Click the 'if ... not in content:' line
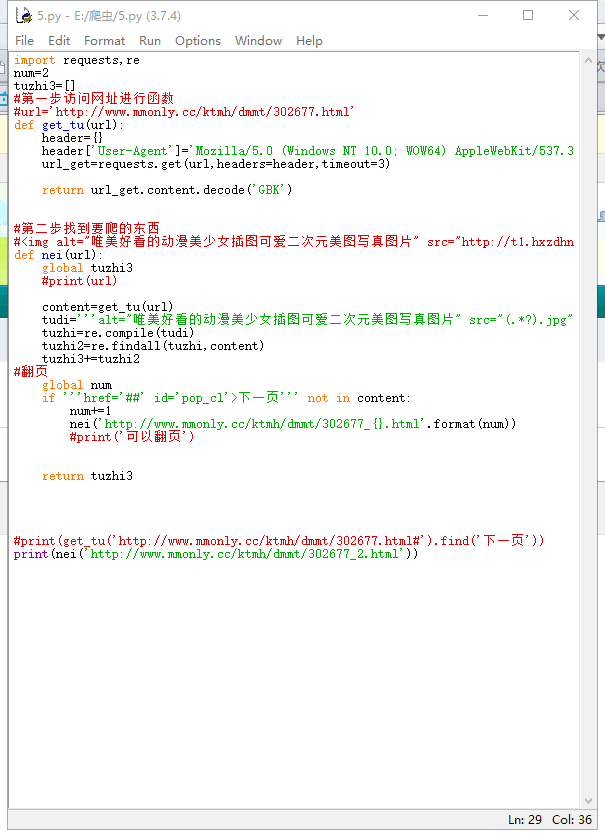 pos(226,398)
